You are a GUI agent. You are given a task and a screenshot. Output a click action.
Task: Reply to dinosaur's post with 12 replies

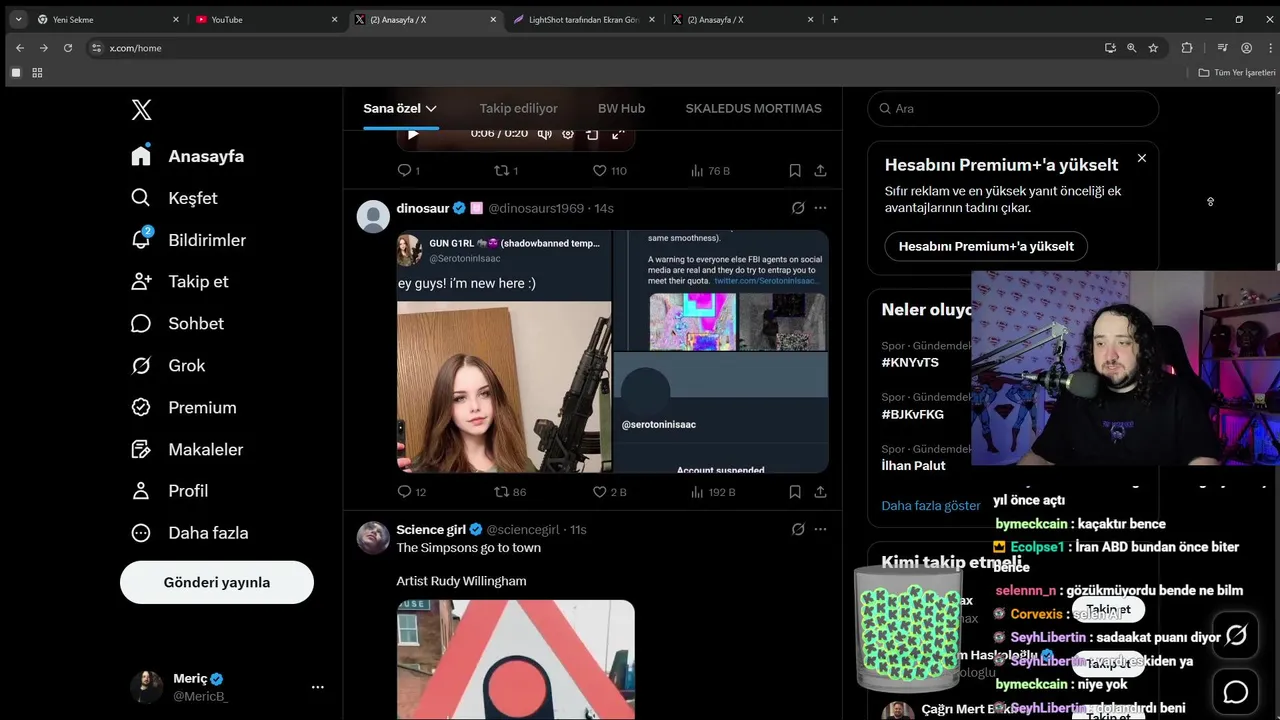411,492
